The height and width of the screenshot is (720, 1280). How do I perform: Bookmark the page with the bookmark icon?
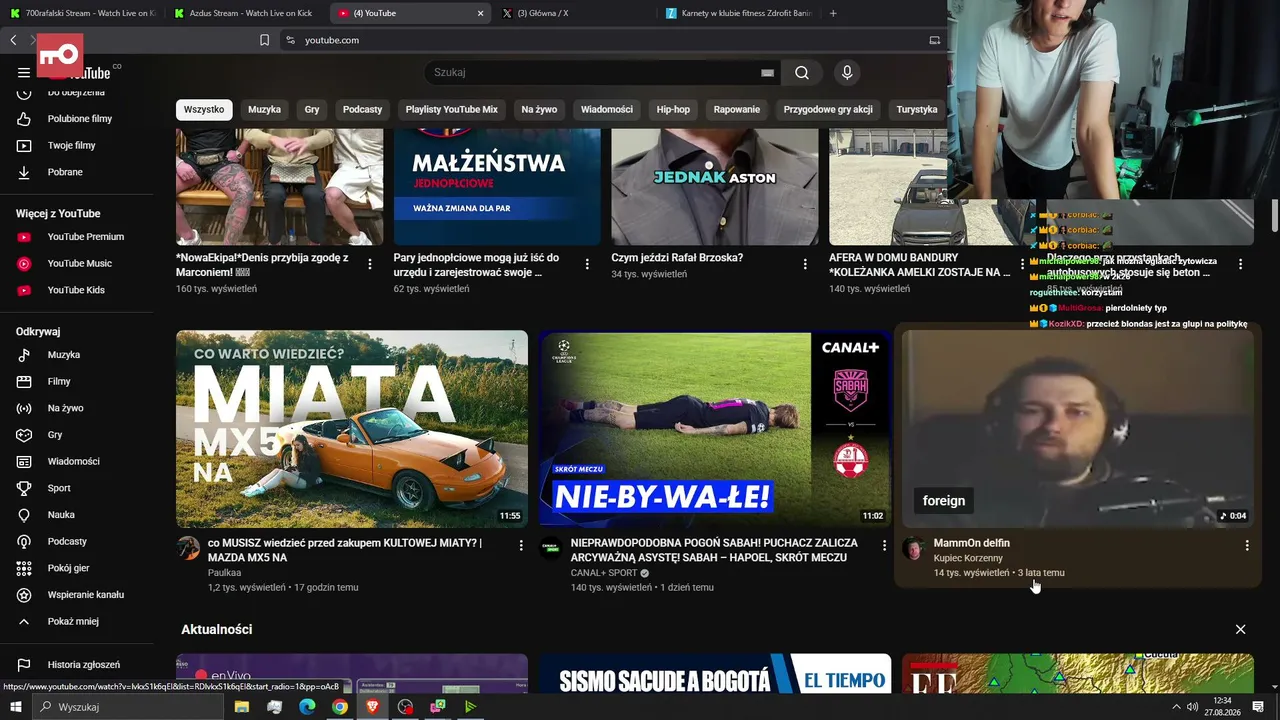coord(264,40)
